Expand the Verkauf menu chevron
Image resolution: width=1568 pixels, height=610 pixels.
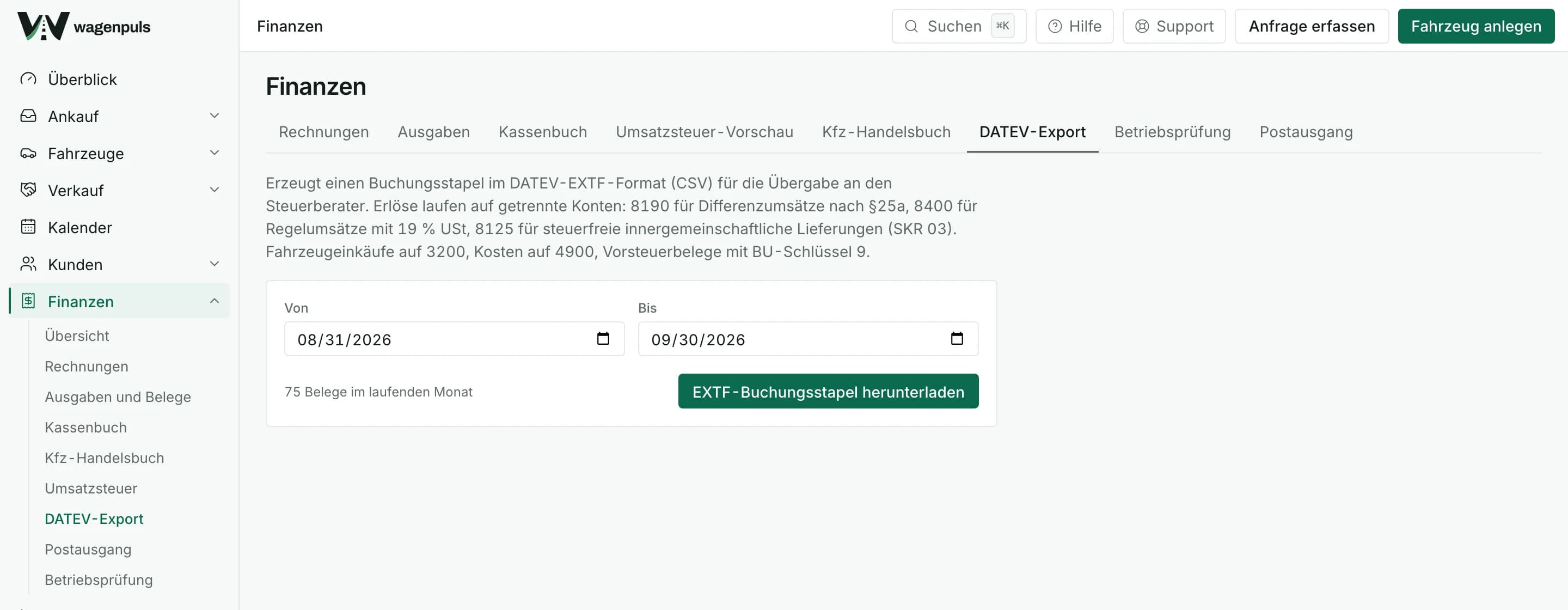pyautogui.click(x=215, y=190)
